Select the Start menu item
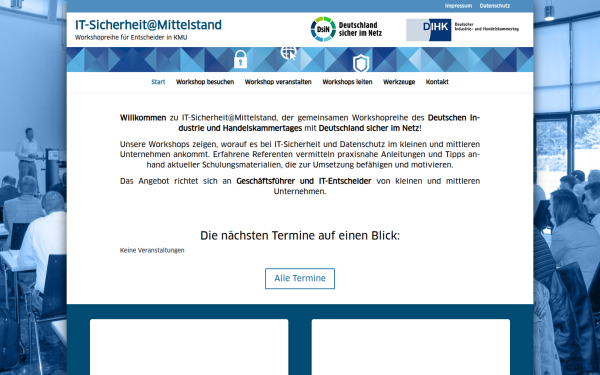The width and height of the screenshot is (600, 375). coord(158,82)
